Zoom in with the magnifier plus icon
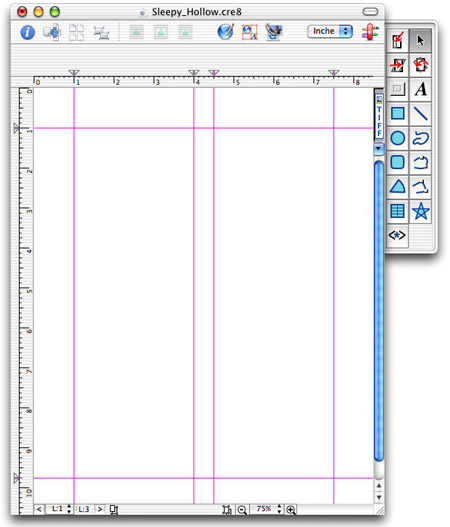450x527 pixels. click(x=291, y=510)
